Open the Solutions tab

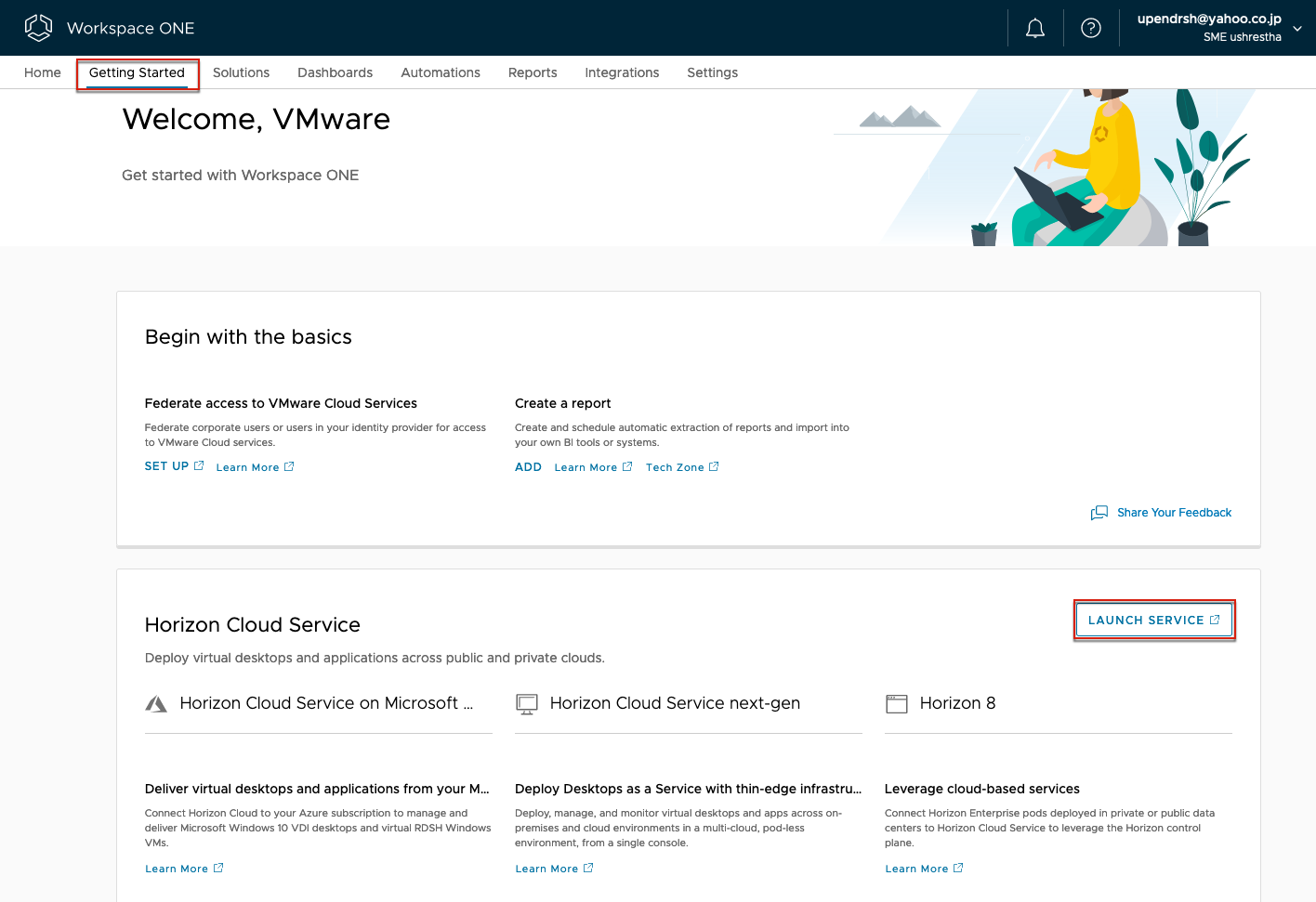(x=241, y=72)
